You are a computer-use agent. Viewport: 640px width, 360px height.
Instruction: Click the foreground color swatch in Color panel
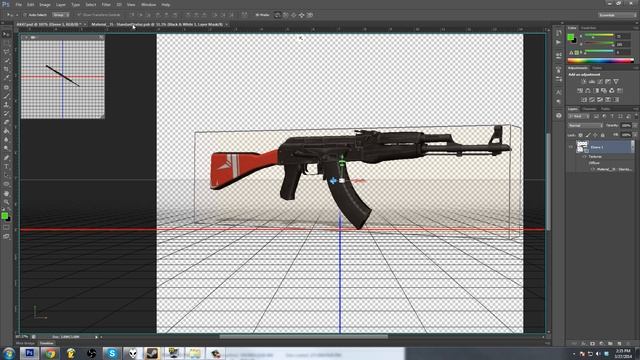(571, 37)
